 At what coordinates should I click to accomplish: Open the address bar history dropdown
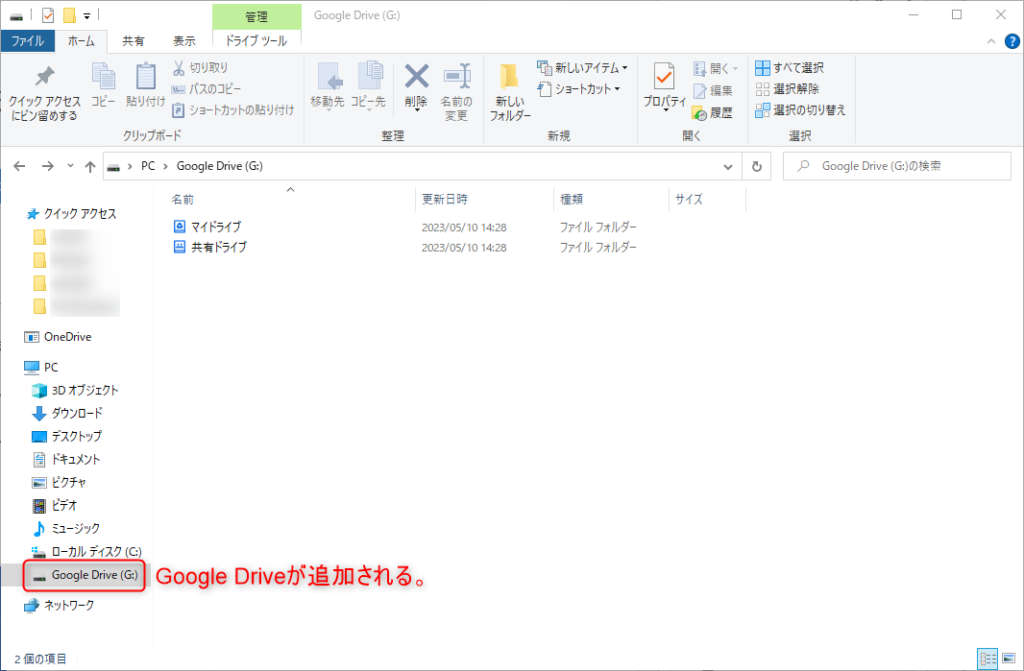coord(728,167)
